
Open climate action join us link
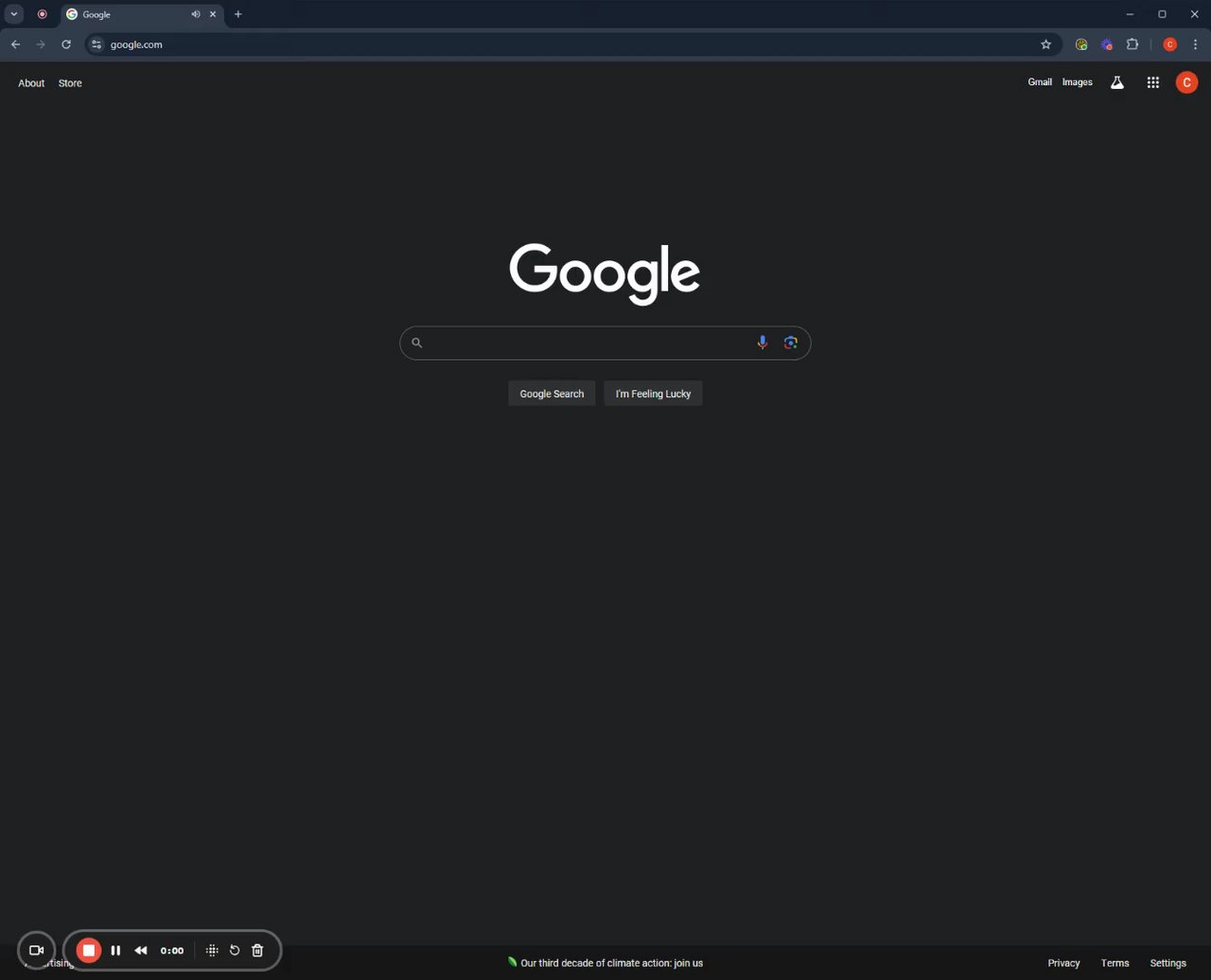[611, 963]
